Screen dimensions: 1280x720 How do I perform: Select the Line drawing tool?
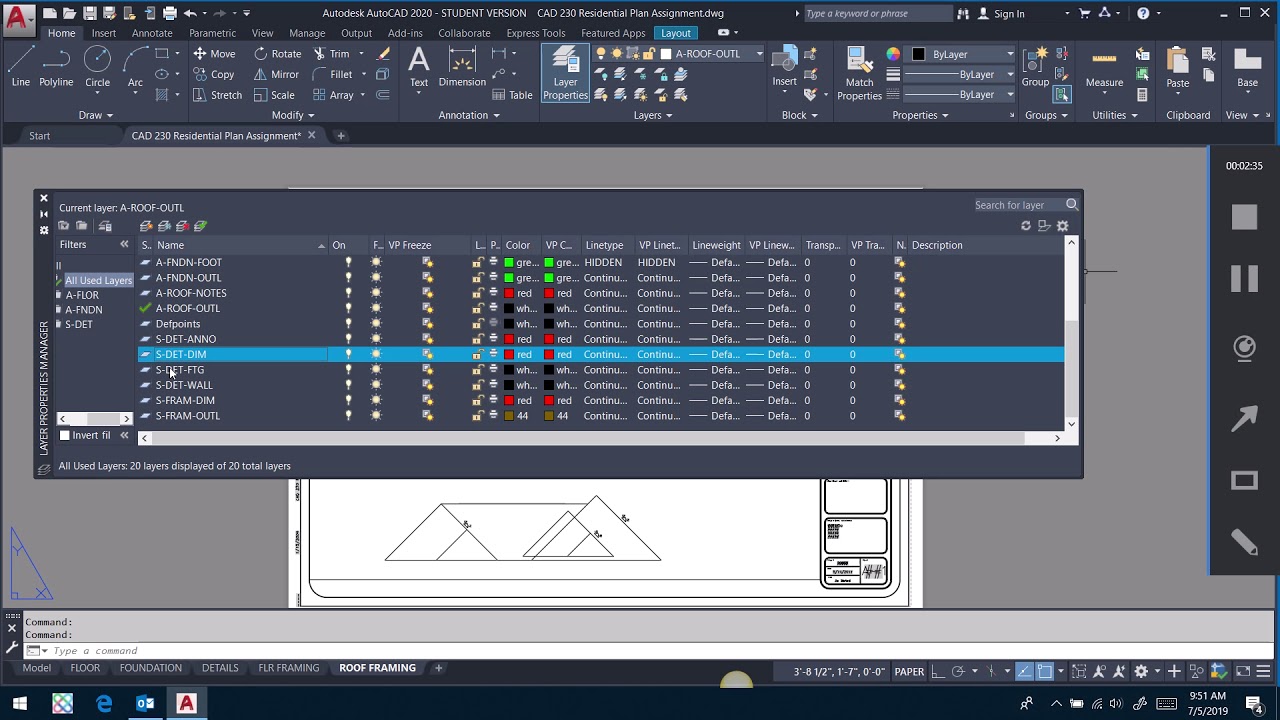coord(20,68)
